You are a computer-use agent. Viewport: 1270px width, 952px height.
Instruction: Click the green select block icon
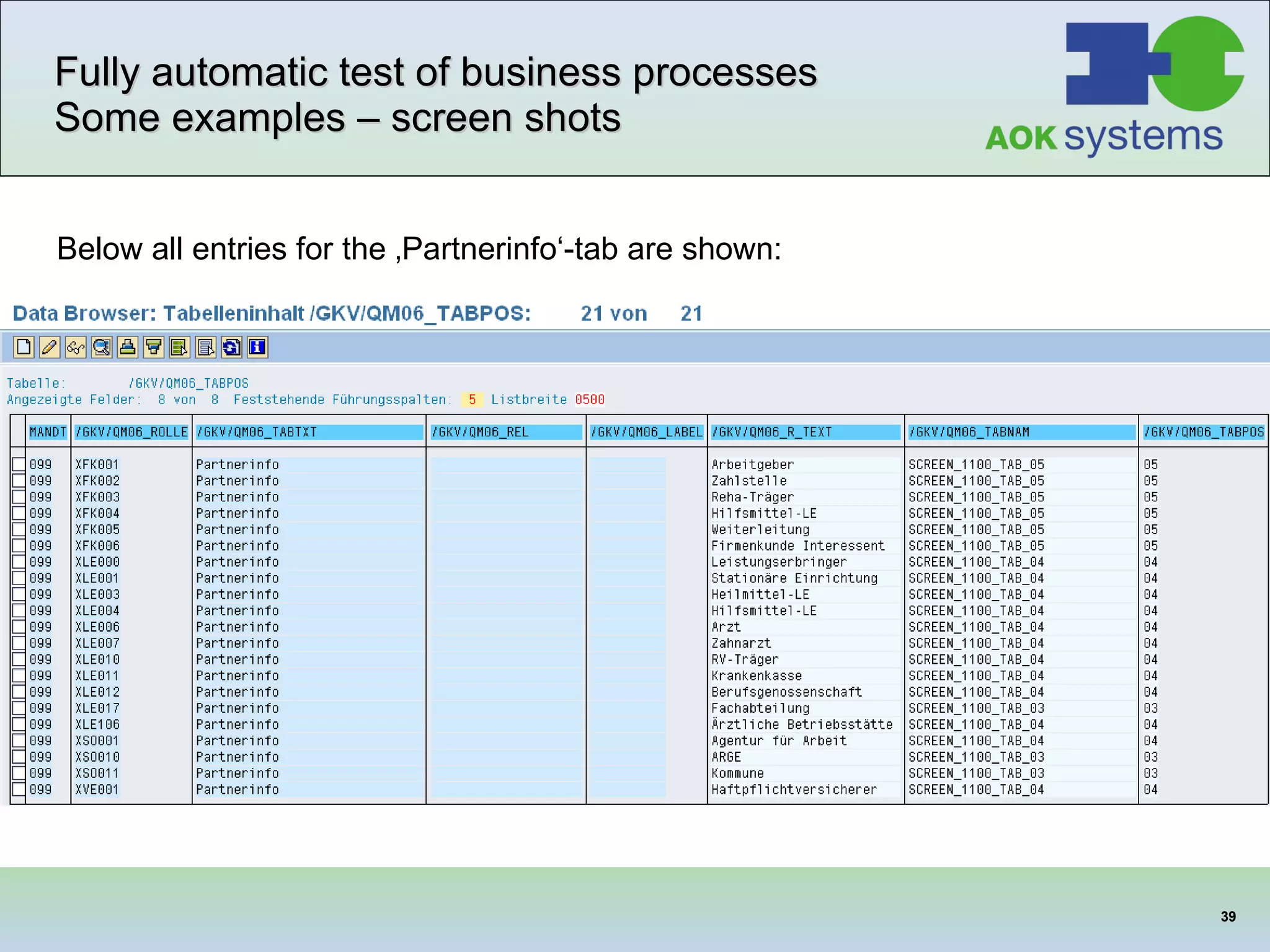[x=180, y=347]
